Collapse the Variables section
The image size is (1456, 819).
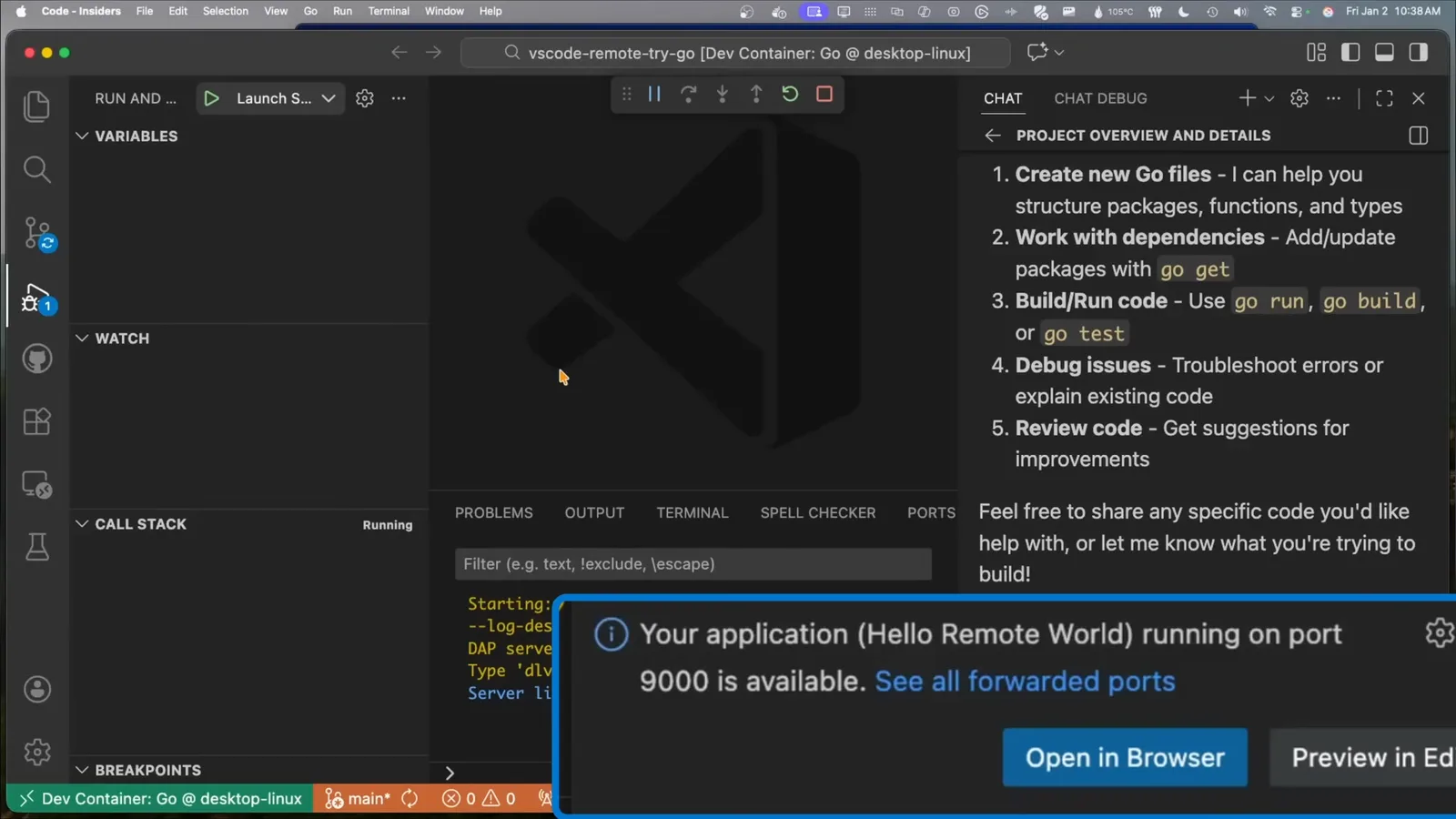[82, 136]
